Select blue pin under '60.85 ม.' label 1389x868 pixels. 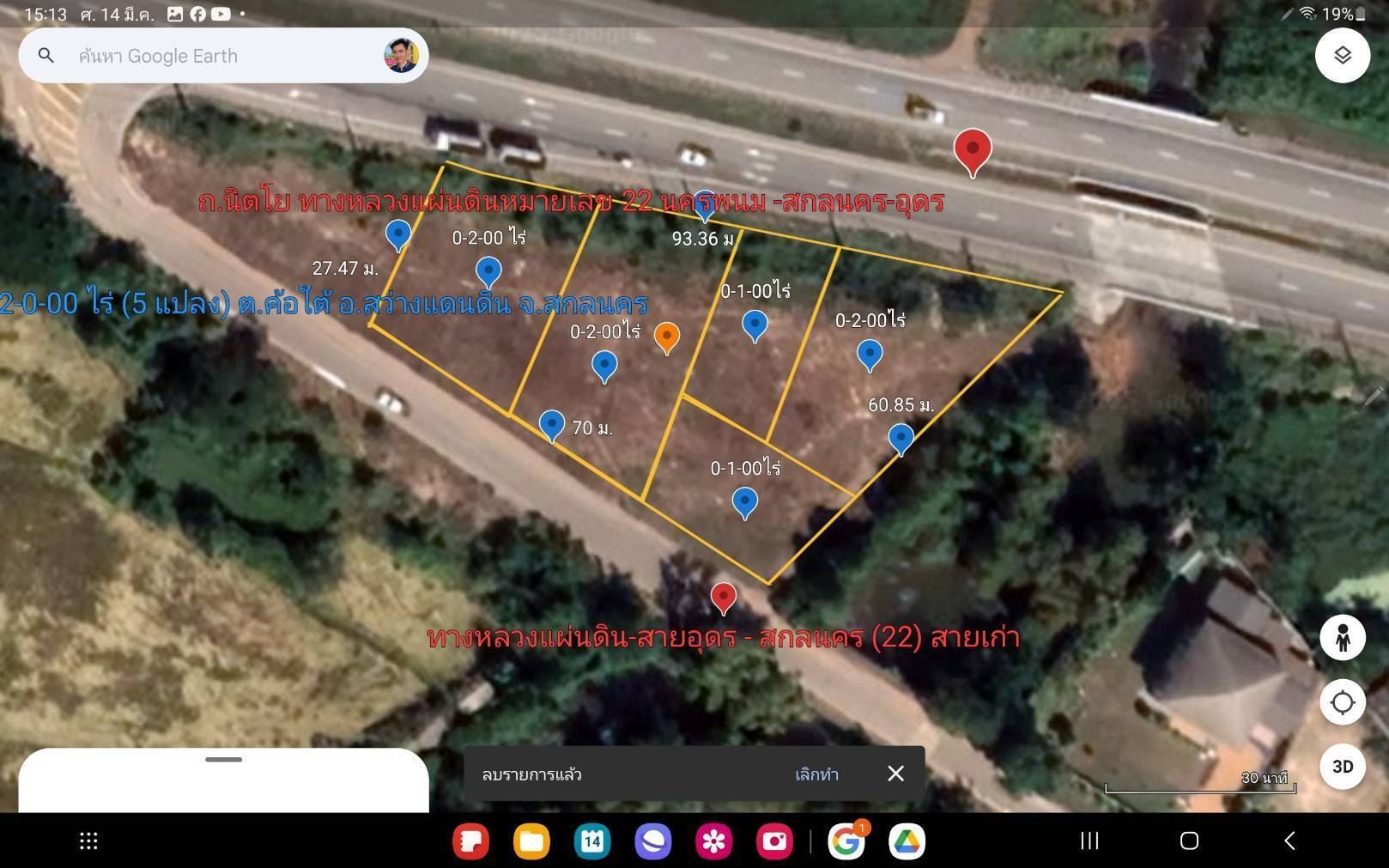tap(901, 440)
